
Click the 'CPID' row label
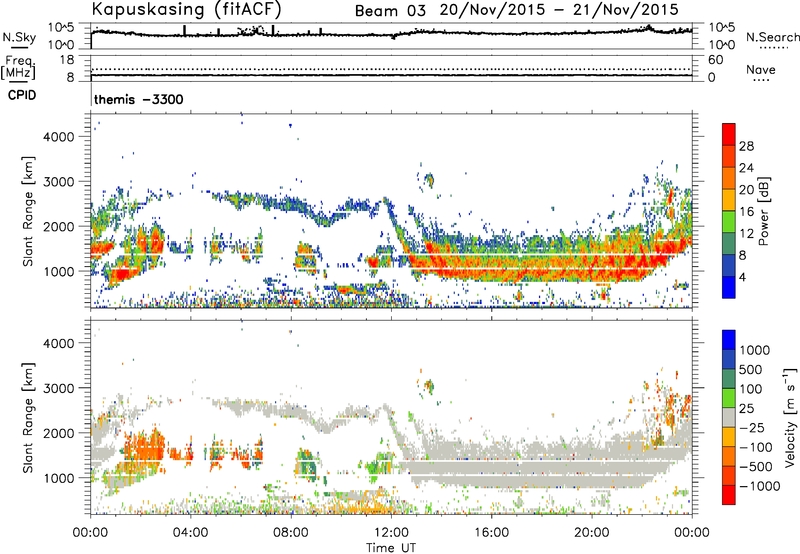pyautogui.click(x=22, y=95)
